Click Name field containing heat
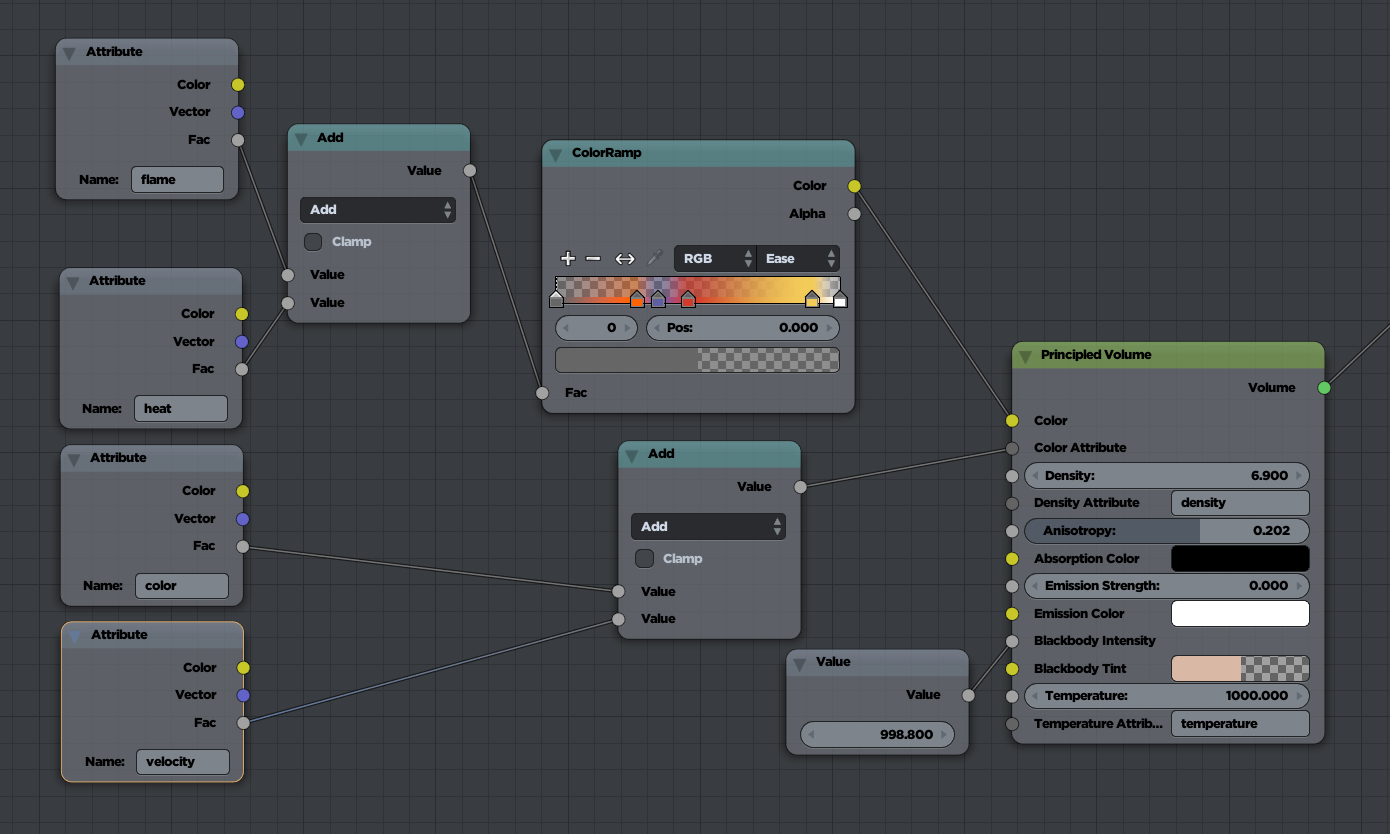This screenshot has height=834, width=1390. tap(181, 409)
